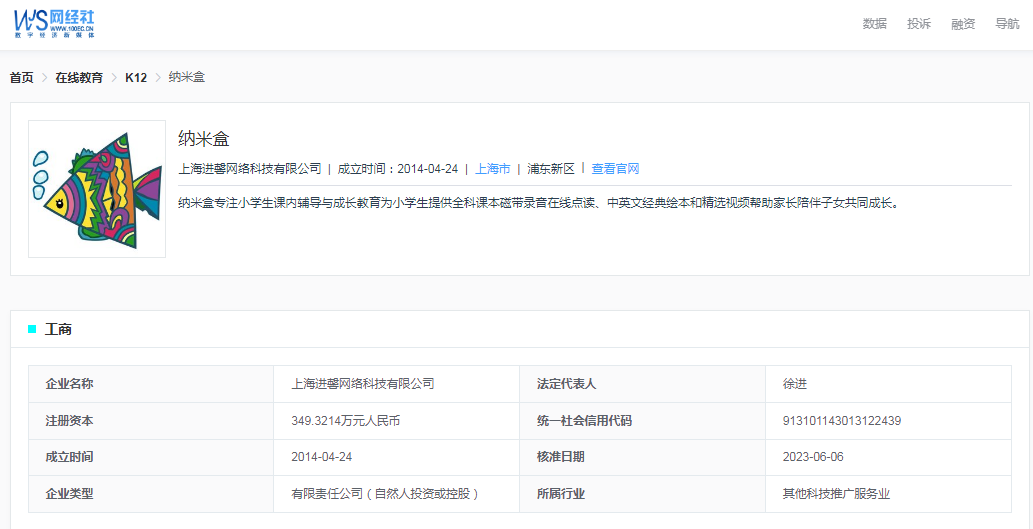
Task: Click the company name 上海进馨网络科技有限公司 table cell
Action: [x=362, y=384]
